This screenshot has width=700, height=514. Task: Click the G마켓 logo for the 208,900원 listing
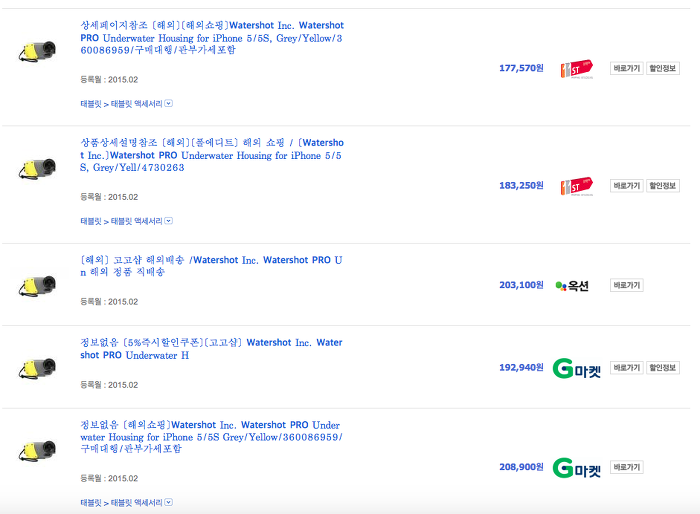tap(577, 467)
